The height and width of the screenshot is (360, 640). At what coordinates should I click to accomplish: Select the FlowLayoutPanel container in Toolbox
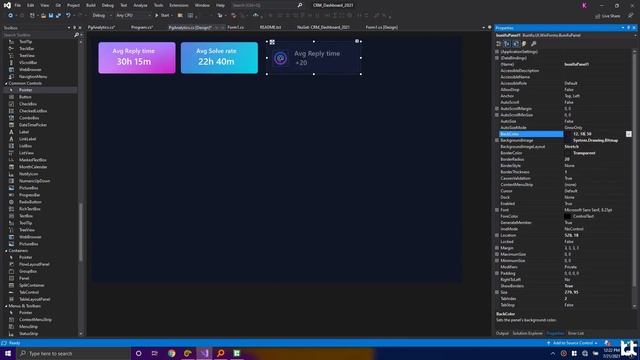[34, 264]
